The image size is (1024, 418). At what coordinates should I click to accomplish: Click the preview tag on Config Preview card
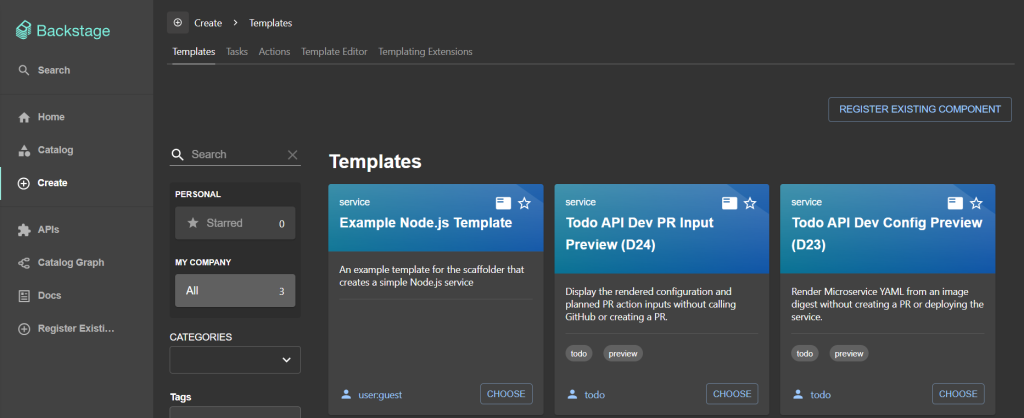tap(849, 353)
